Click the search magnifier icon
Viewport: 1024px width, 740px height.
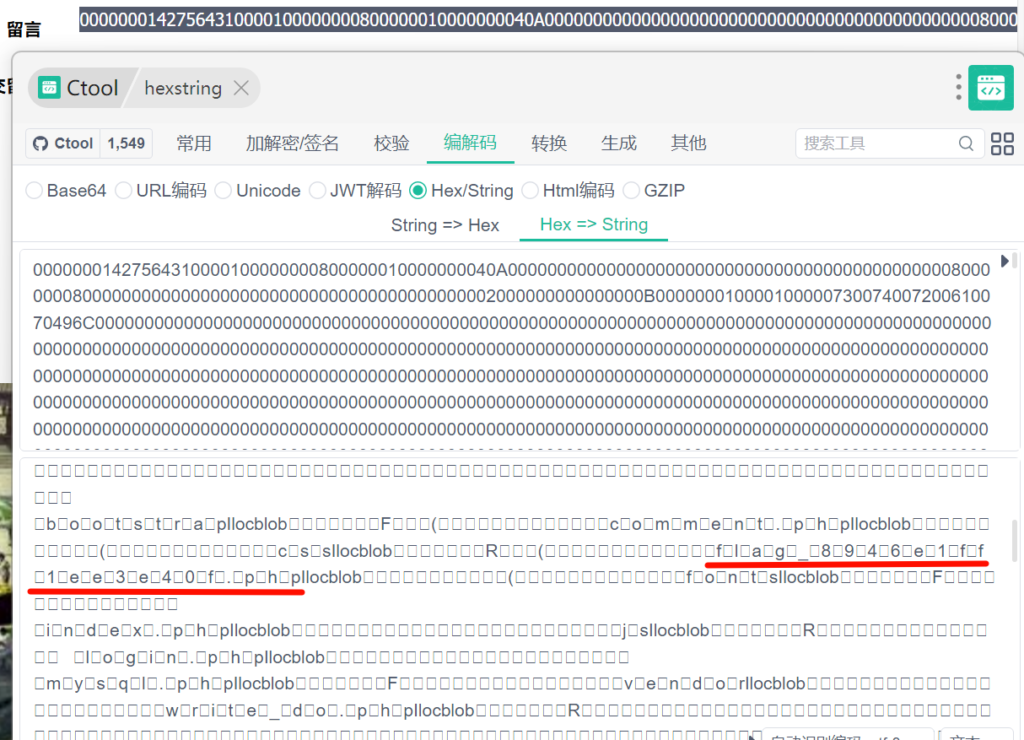coord(966,143)
